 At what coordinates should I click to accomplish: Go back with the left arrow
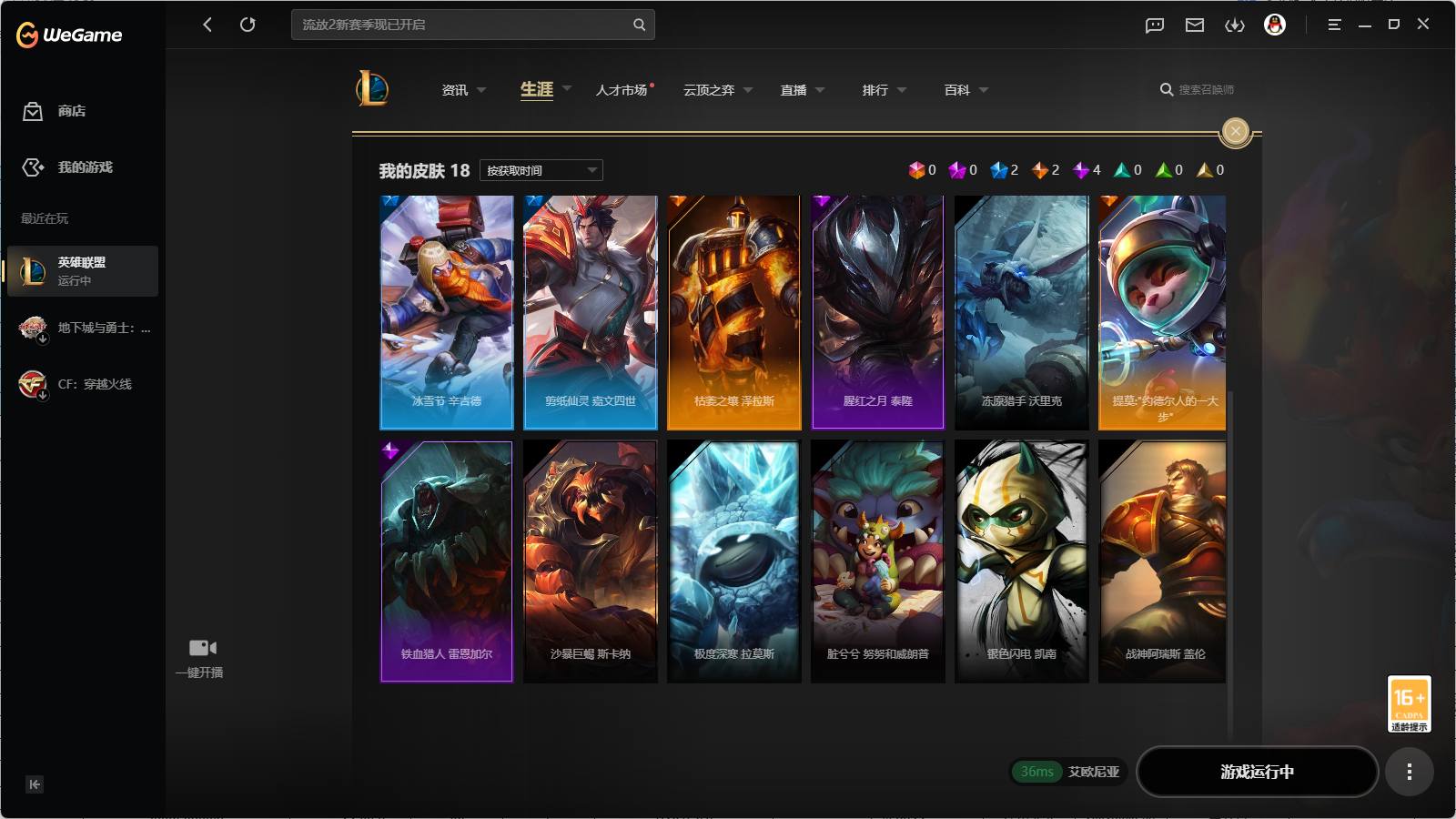point(207,25)
